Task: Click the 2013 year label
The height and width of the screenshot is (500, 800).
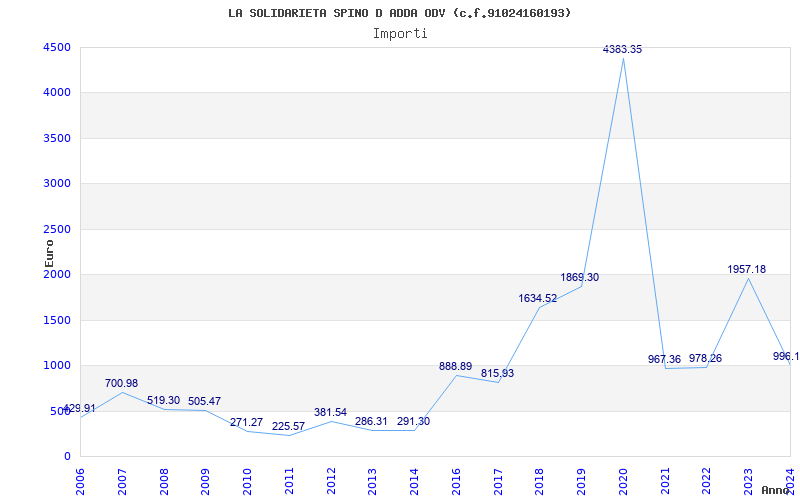Action: coord(373,482)
